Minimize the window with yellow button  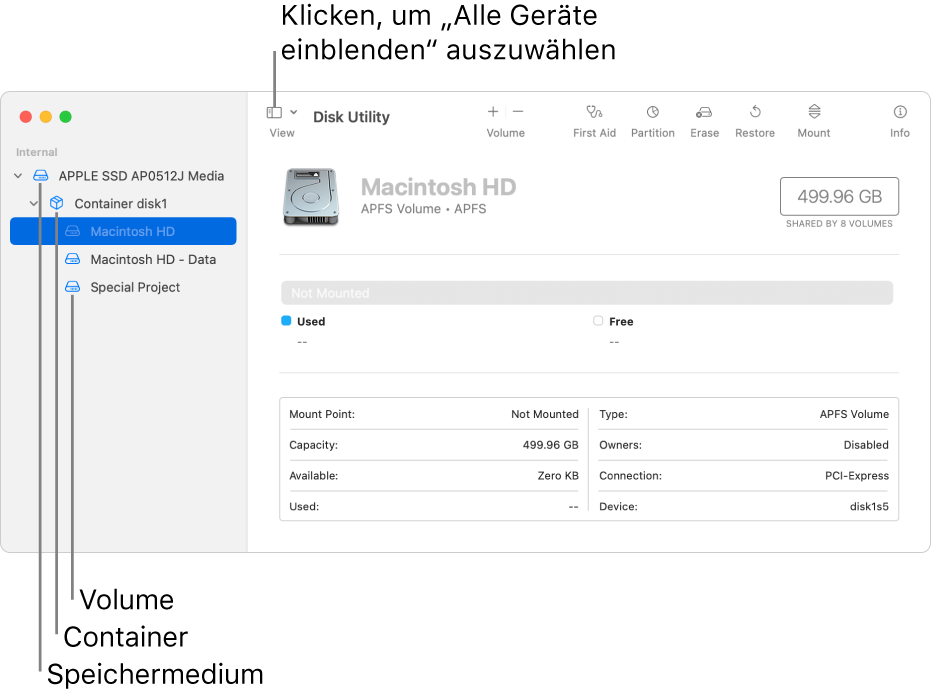[x=46, y=117]
